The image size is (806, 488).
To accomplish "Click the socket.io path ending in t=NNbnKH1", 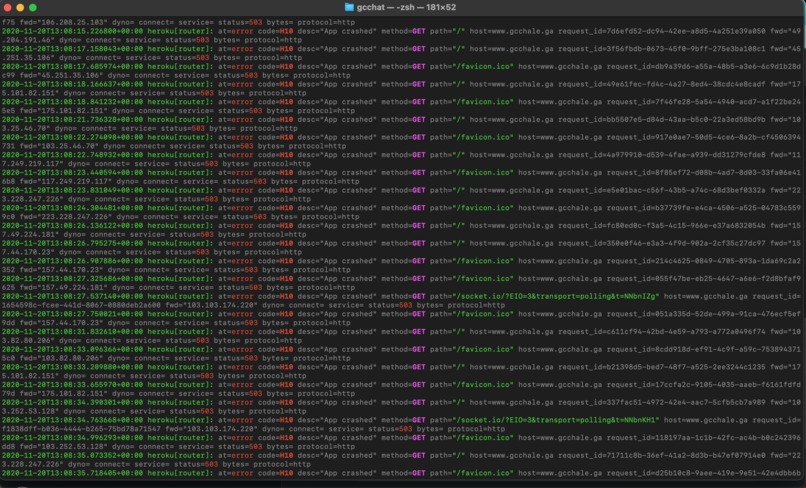I will 556,420.
